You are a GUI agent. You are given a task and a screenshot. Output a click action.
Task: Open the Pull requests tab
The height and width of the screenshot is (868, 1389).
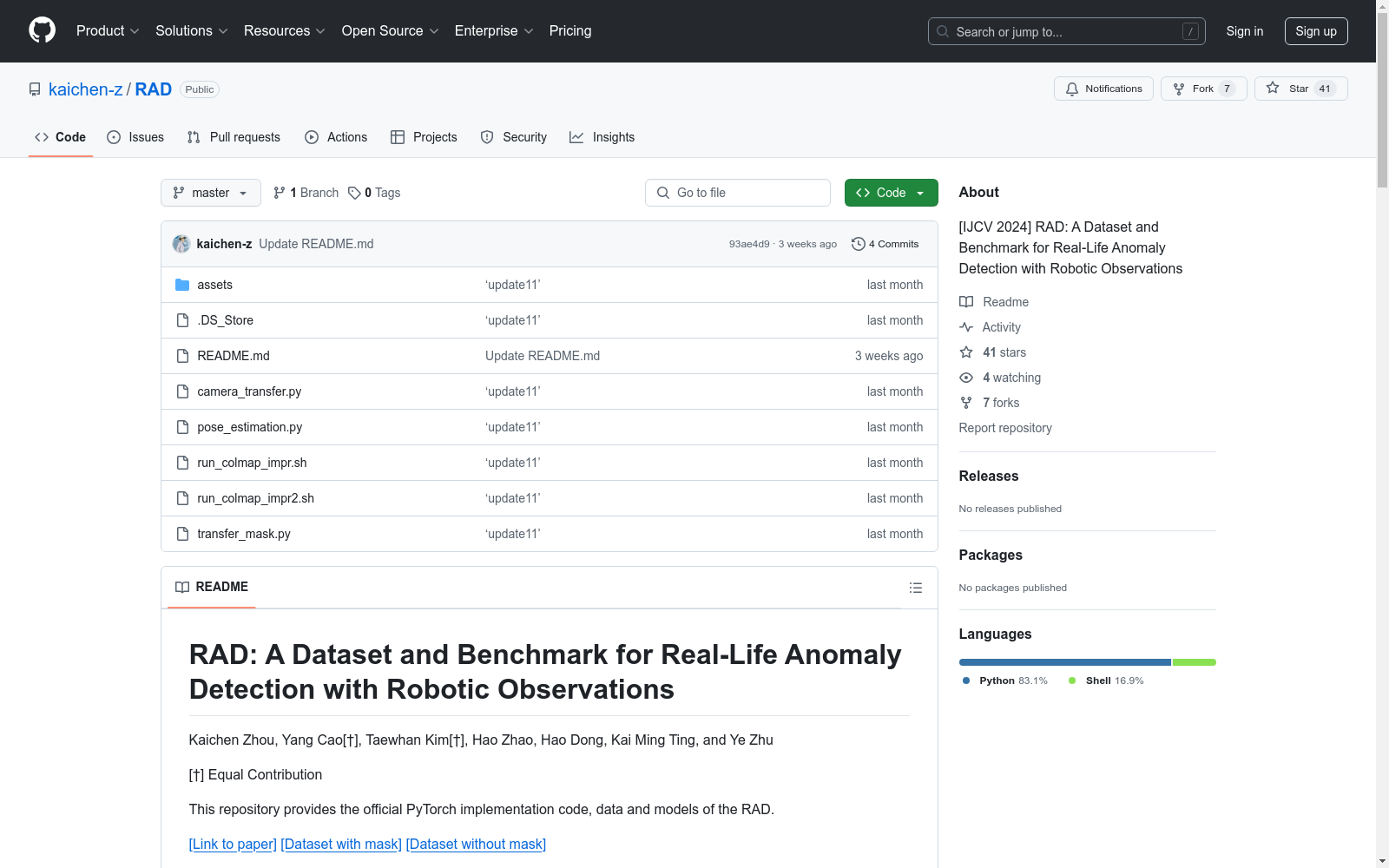(x=234, y=137)
